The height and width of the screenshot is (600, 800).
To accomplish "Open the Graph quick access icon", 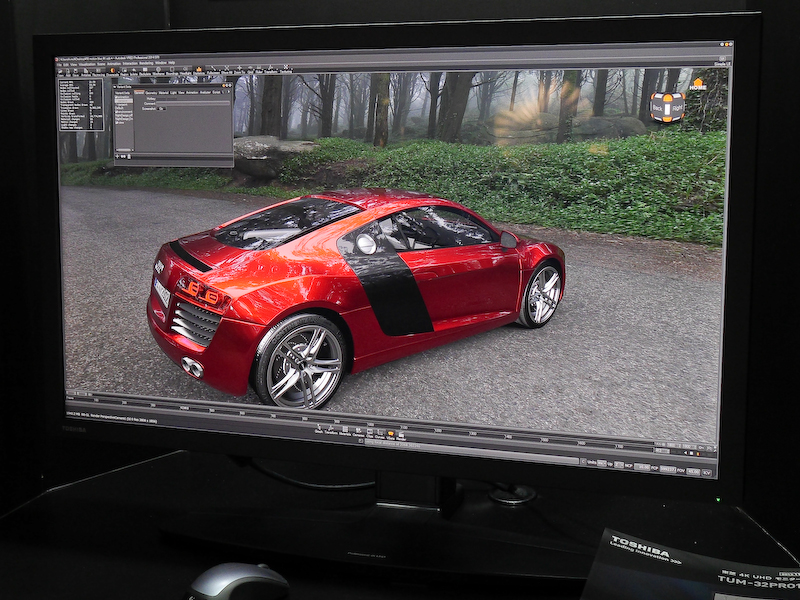I will point(319,429).
